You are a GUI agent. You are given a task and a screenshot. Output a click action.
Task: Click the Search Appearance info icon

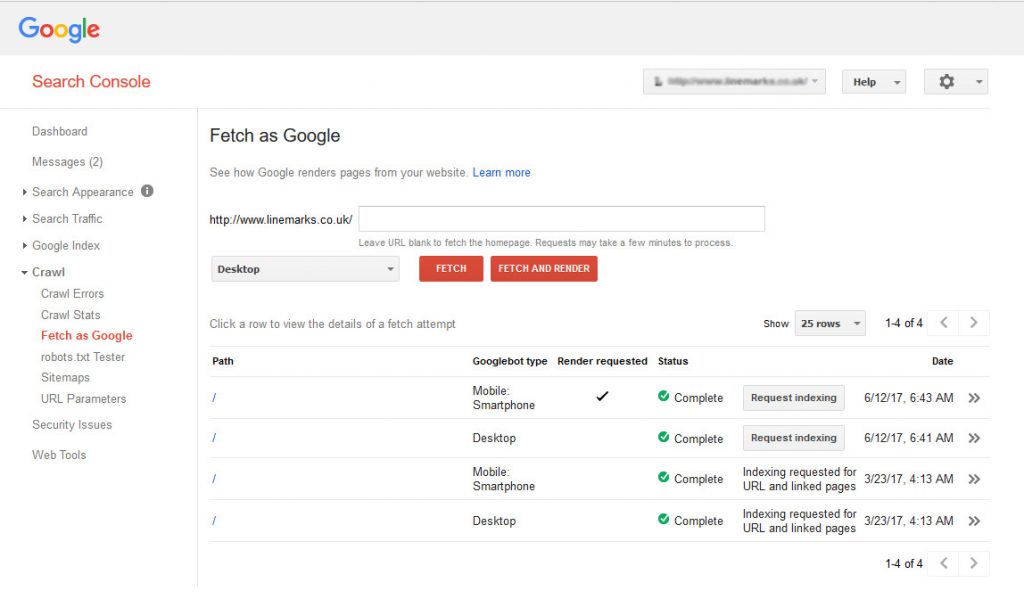tap(147, 191)
